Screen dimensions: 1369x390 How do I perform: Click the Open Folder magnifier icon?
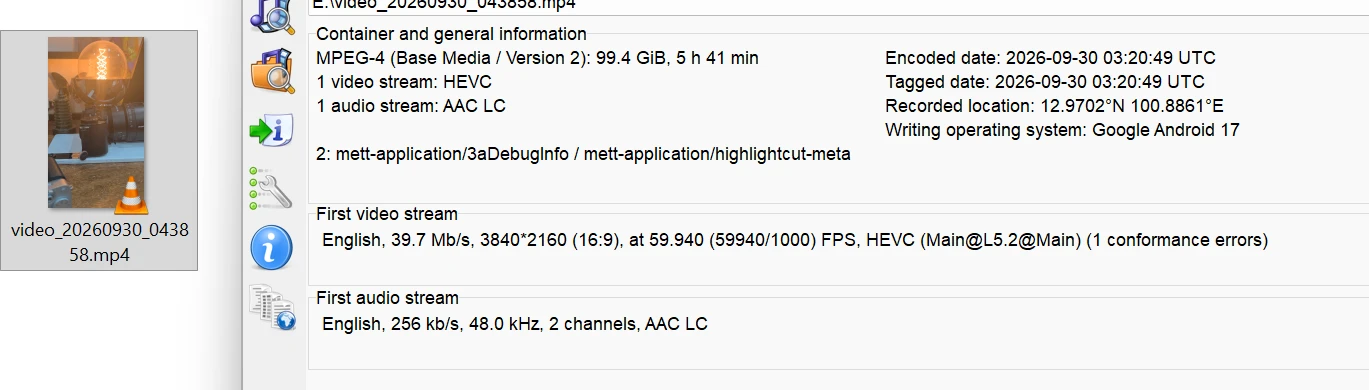[x=272, y=70]
